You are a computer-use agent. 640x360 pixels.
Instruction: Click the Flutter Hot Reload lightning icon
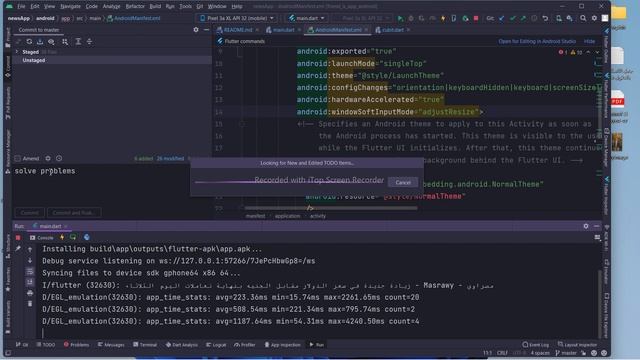point(443,18)
